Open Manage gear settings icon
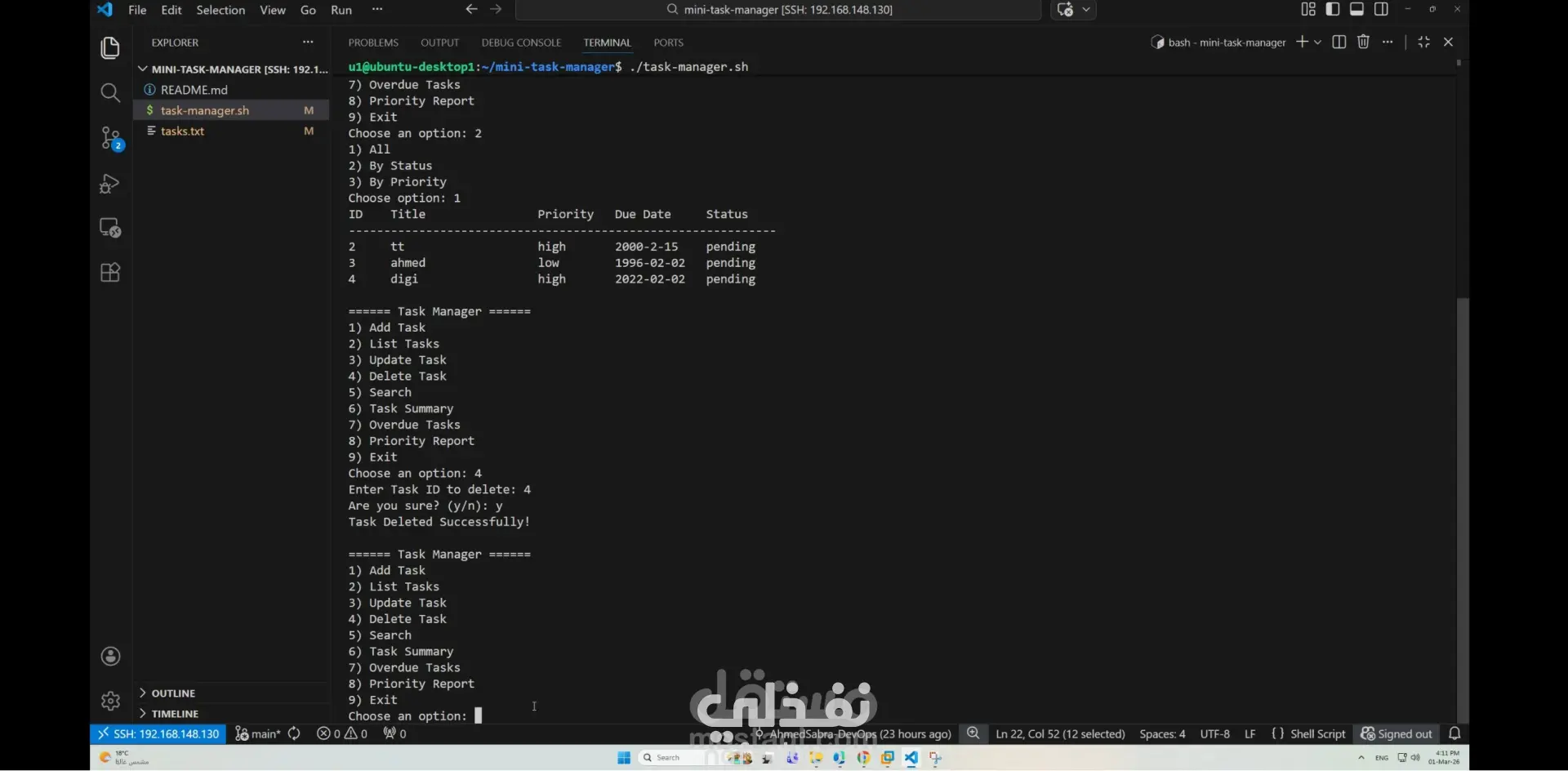This screenshot has width=1568, height=771. point(110,701)
